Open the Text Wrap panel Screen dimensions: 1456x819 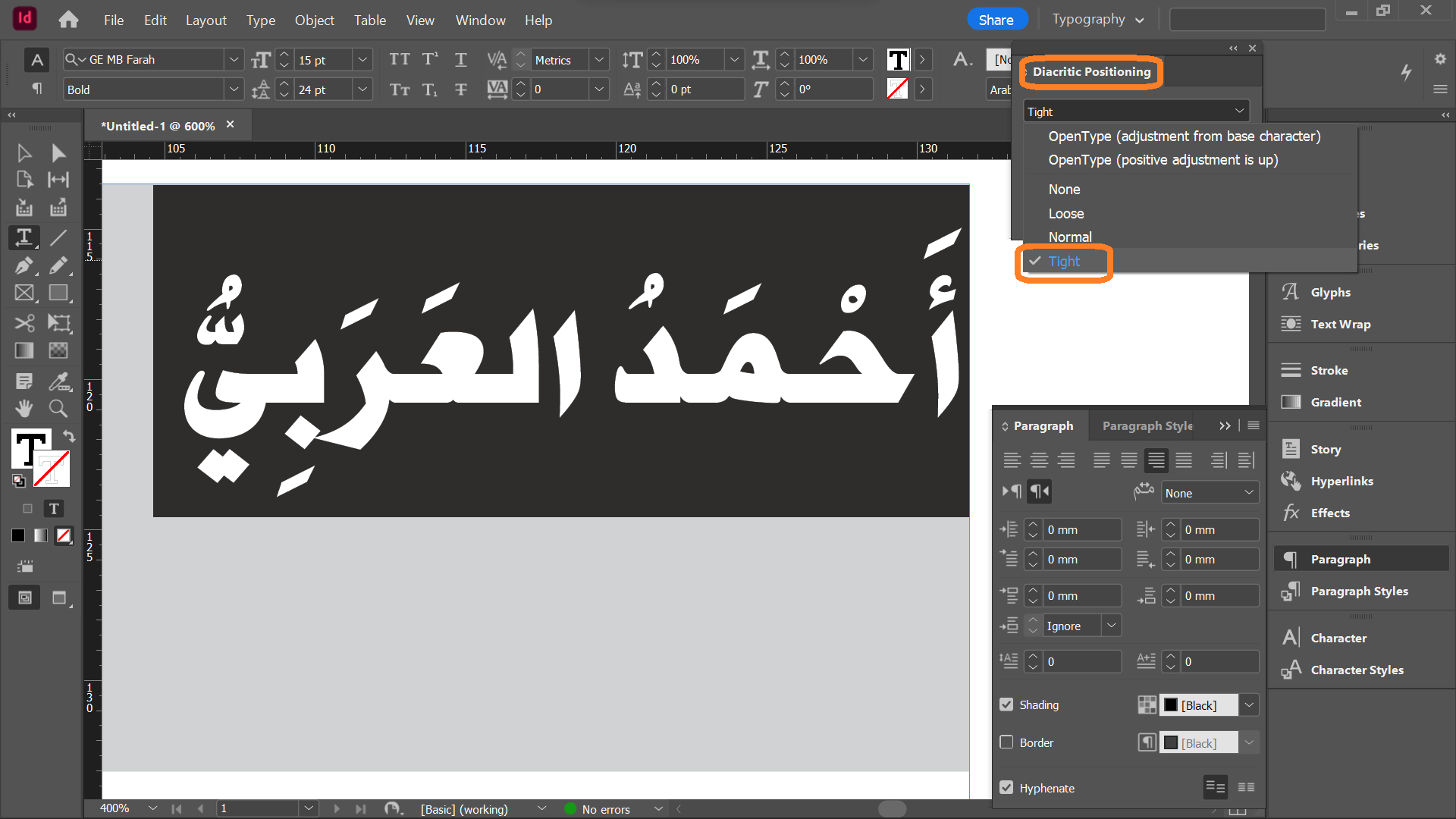(x=1340, y=325)
